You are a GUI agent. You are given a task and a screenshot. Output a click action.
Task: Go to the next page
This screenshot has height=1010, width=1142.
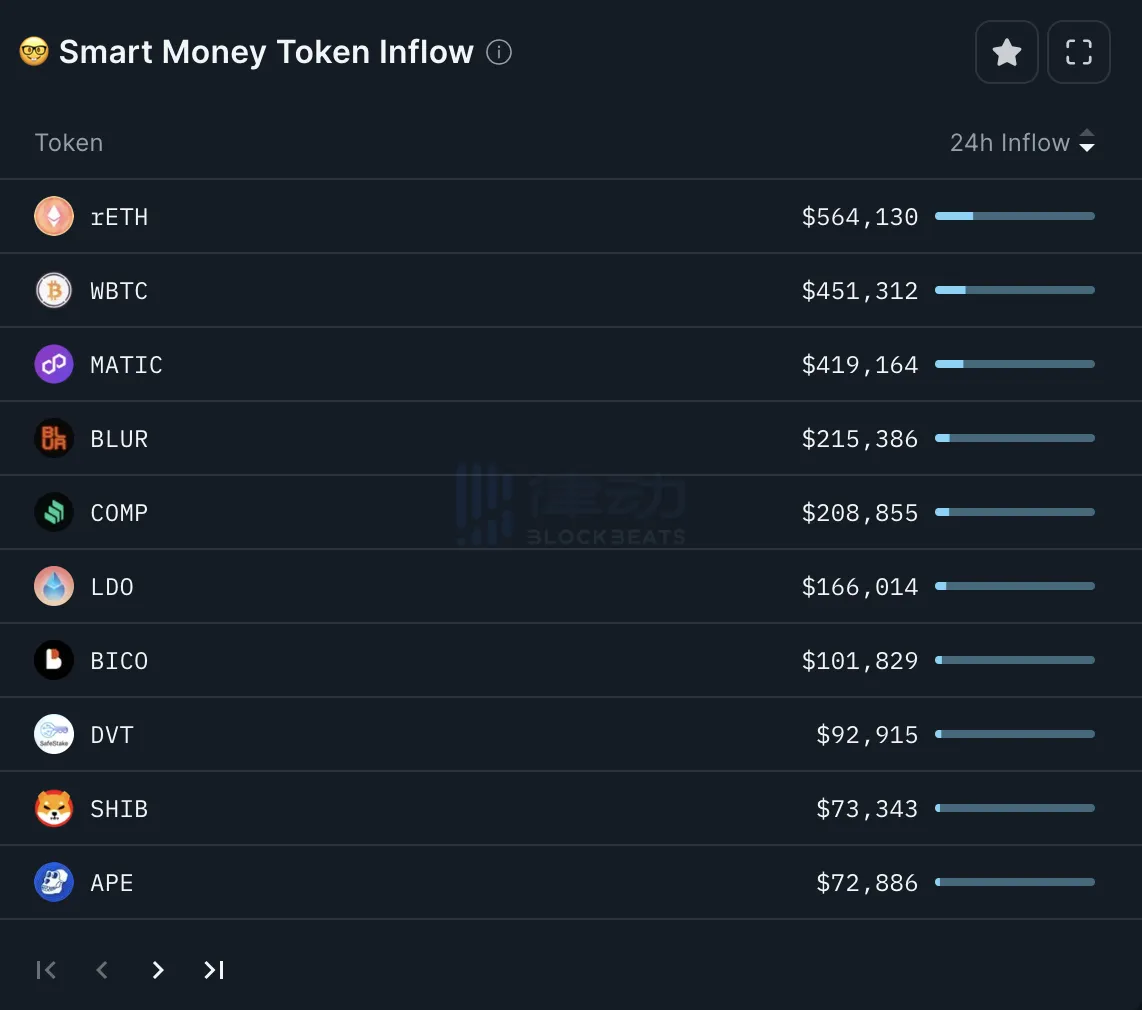[157, 970]
